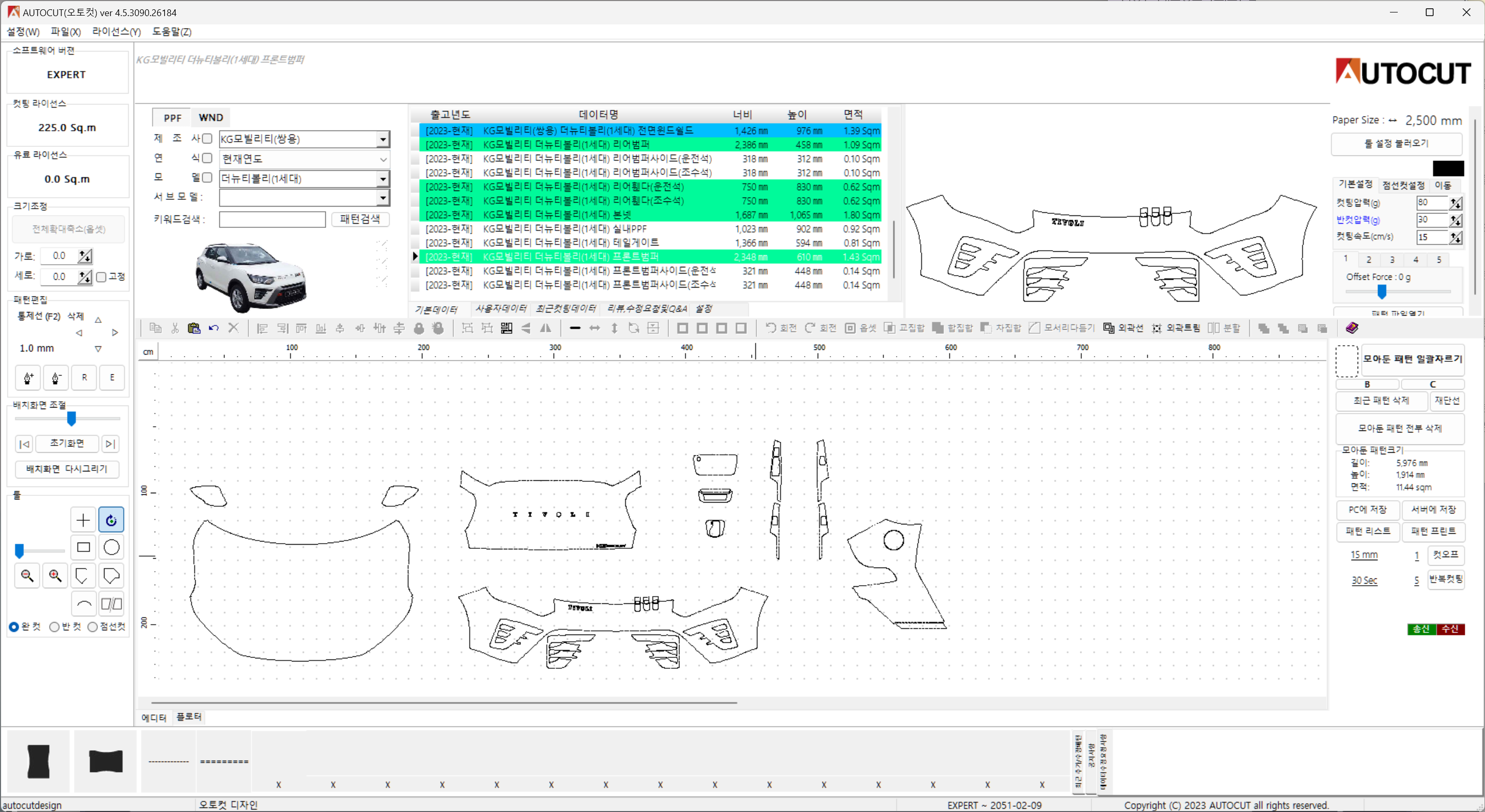Click the 반컷압력 stepper control
The image size is (1485, 812).
tap(1456, 220)
